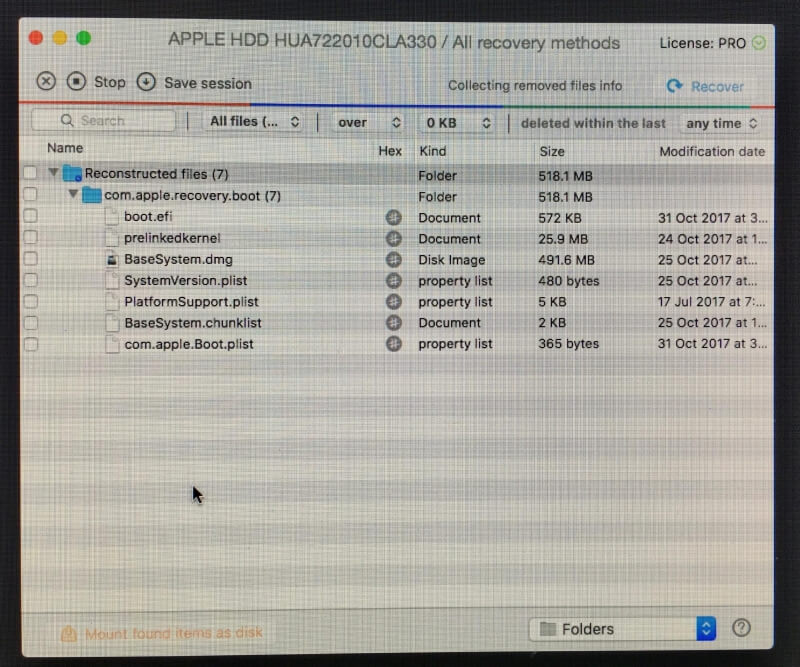Viewport: 800px width, 667px height.
Task: Sort by the Kind column header
Action: click(x=433, y=151)
